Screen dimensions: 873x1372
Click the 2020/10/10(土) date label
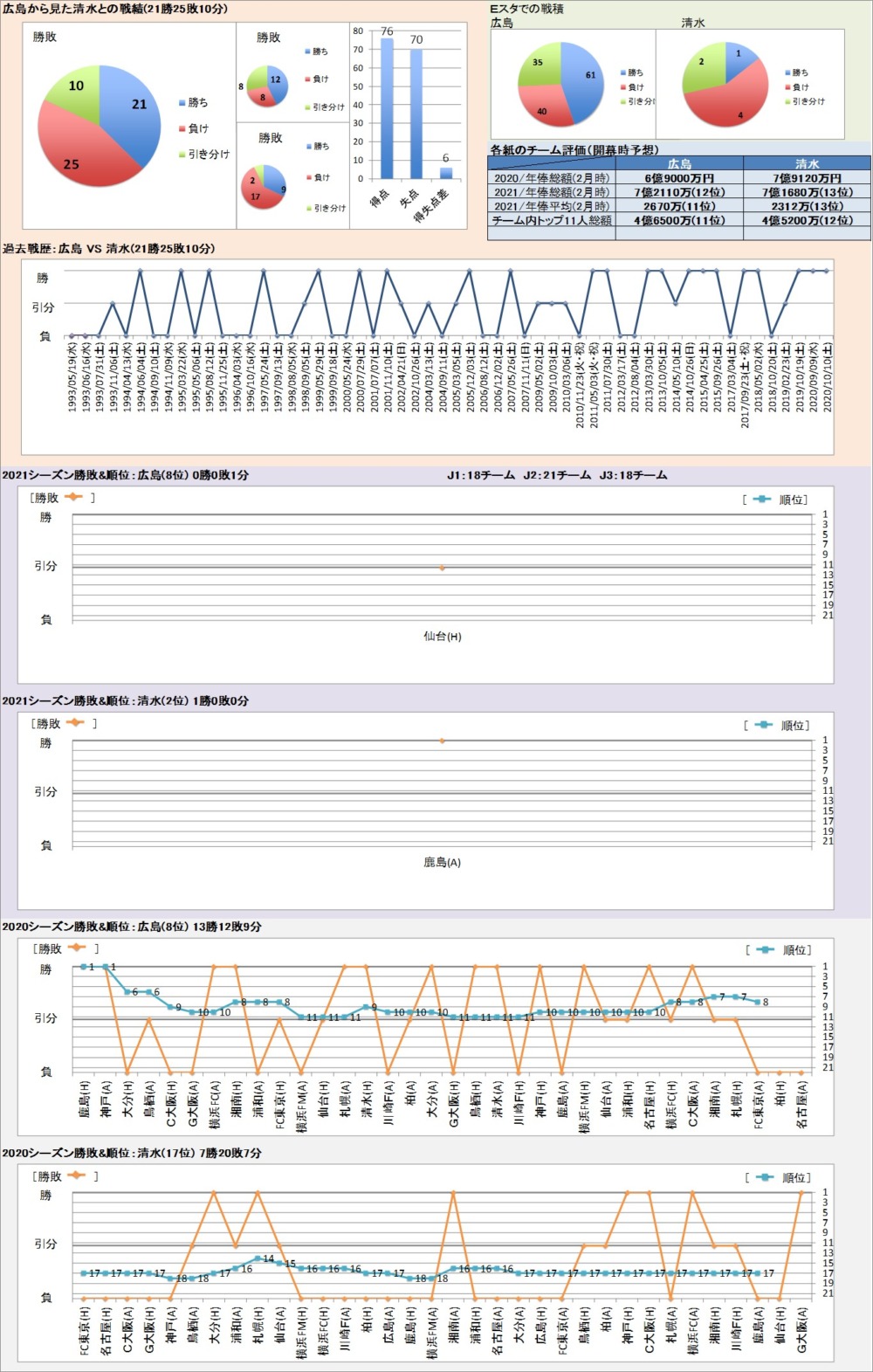tap(827, 376)
